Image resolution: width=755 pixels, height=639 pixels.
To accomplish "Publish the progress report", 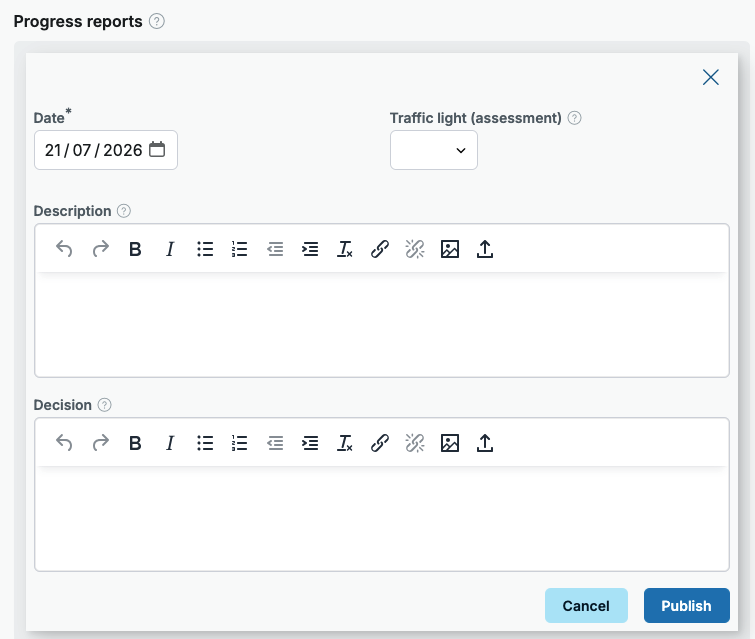I will [x=687, y=605].
